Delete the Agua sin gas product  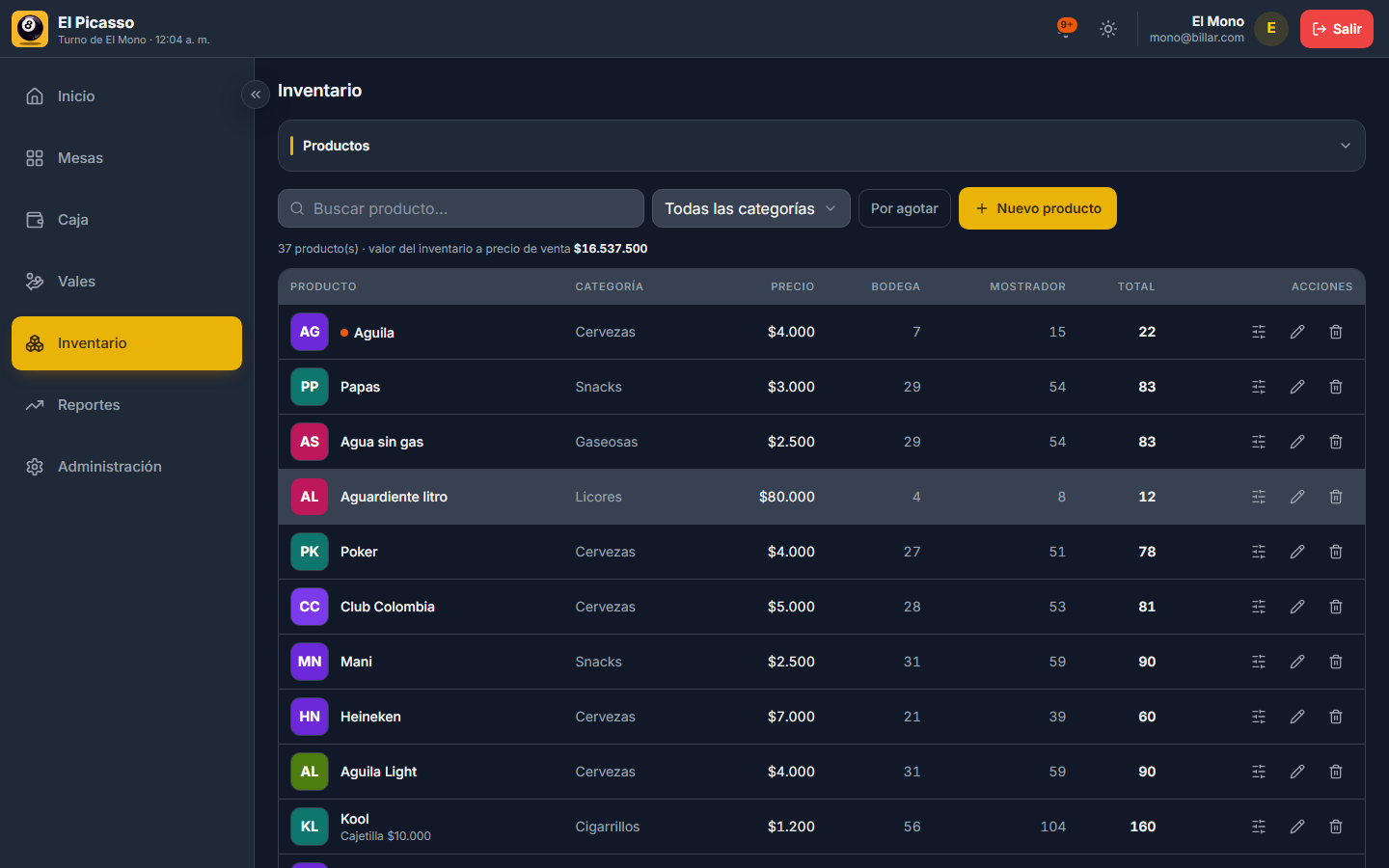(1336, 442)
